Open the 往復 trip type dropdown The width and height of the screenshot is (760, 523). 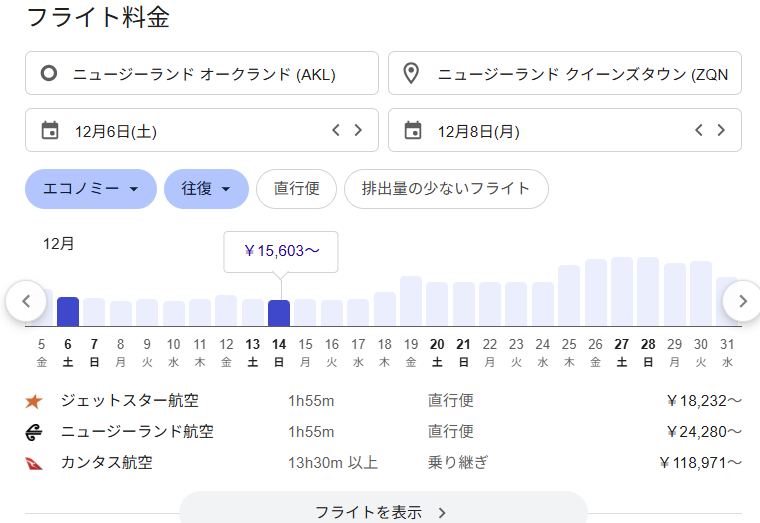pyautogui.click(x=206, y=189)
